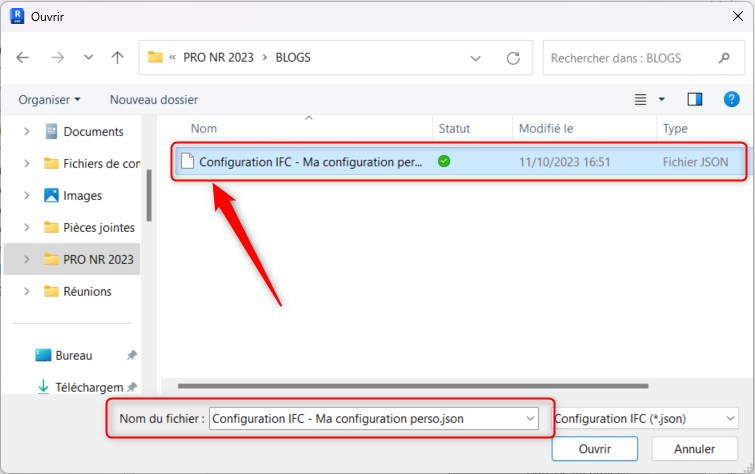Refresh the BLOGS folder view
Image resolution: width=755 pixels, height=474 pixels.
514,58
